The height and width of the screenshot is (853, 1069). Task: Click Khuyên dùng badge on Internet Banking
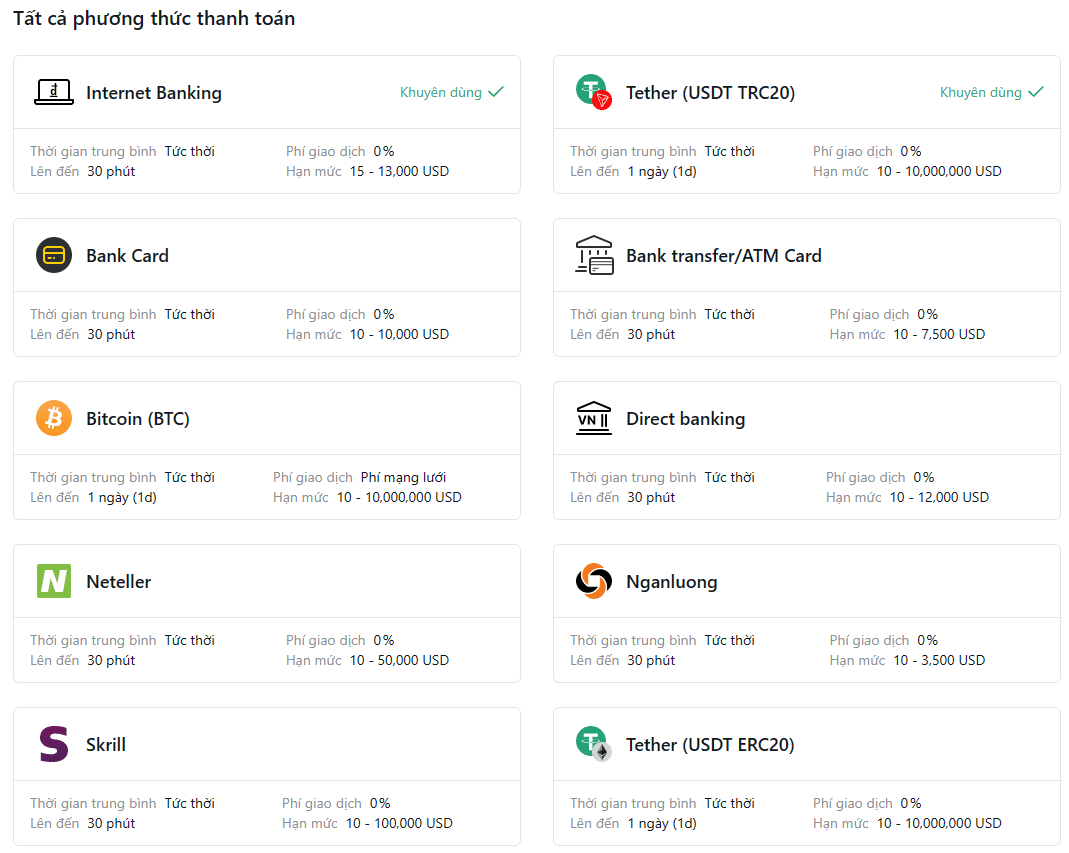pyautogui.click(x=451, y=92)
